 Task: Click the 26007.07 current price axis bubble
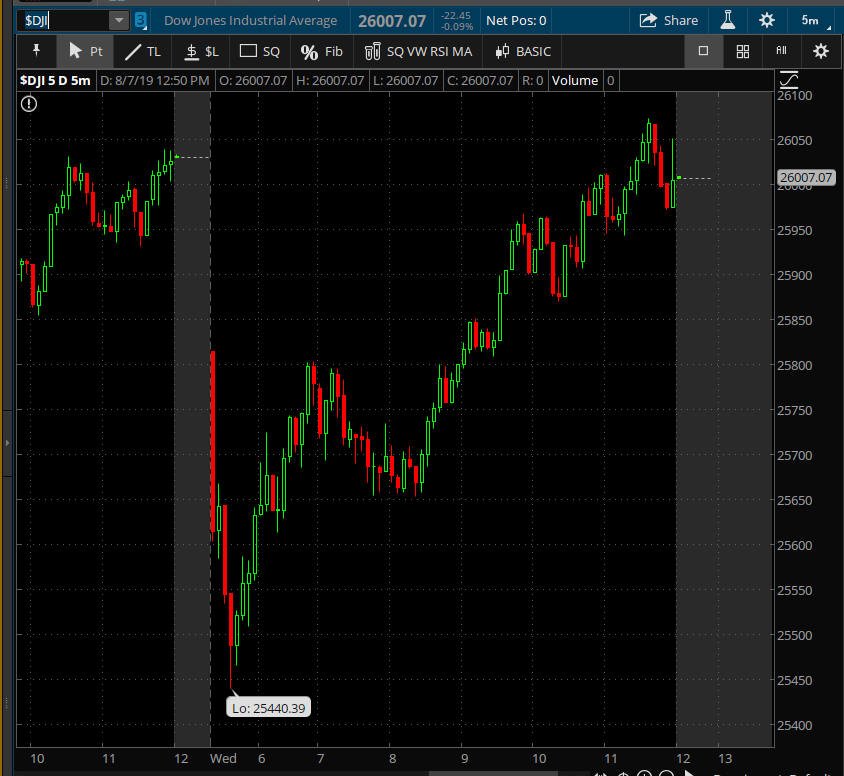(x=806, y=178)
